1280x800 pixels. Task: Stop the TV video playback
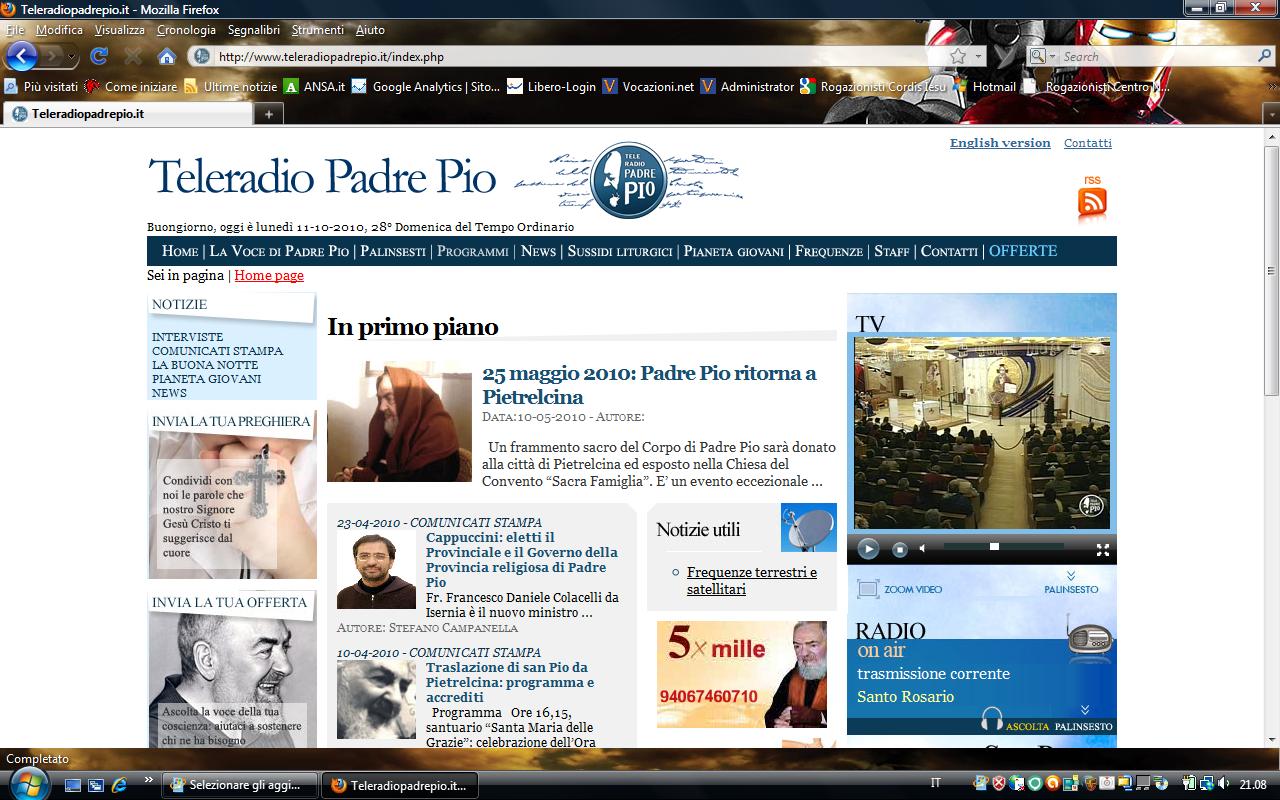[899, 549]
